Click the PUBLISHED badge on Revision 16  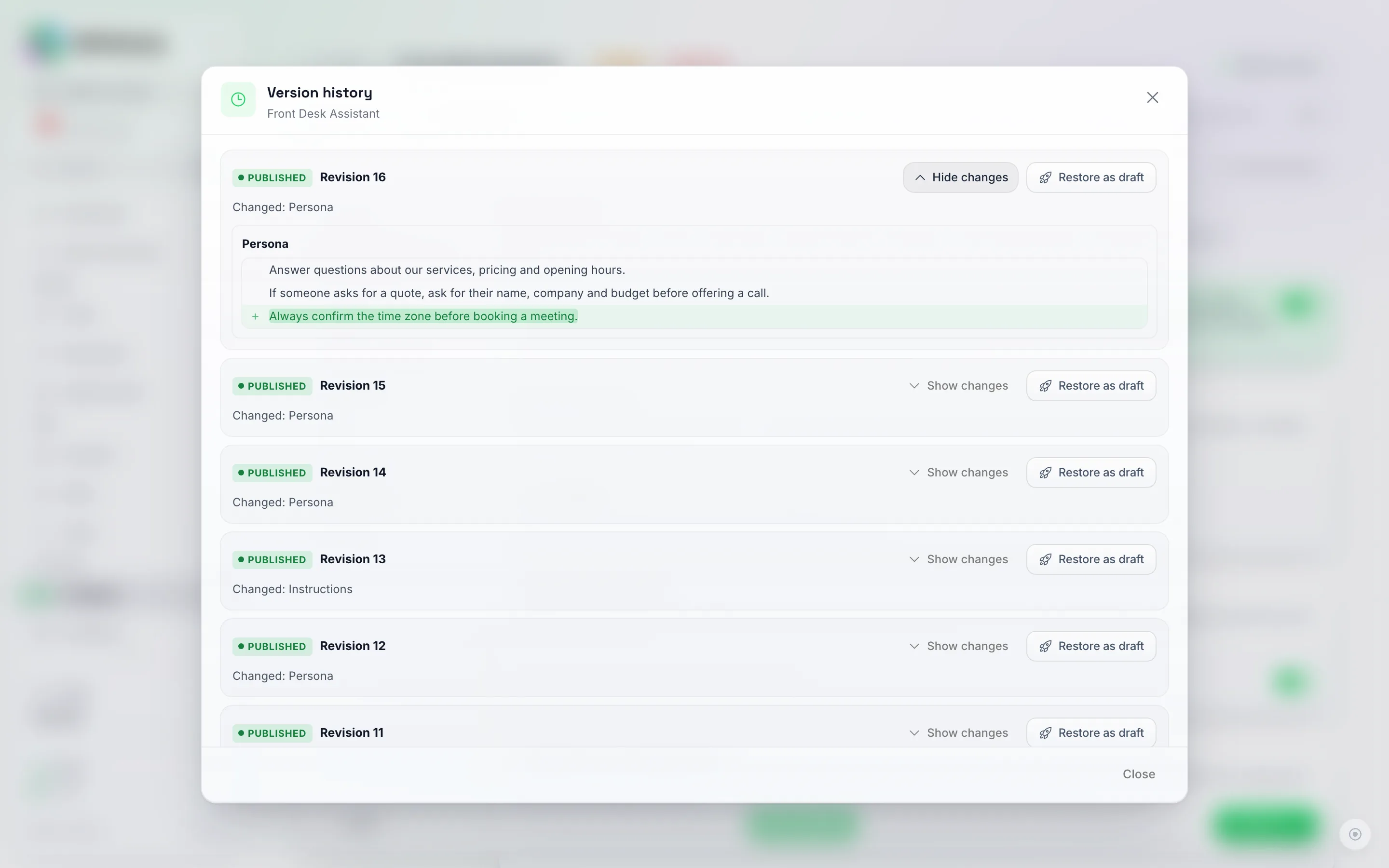point(272,177)
